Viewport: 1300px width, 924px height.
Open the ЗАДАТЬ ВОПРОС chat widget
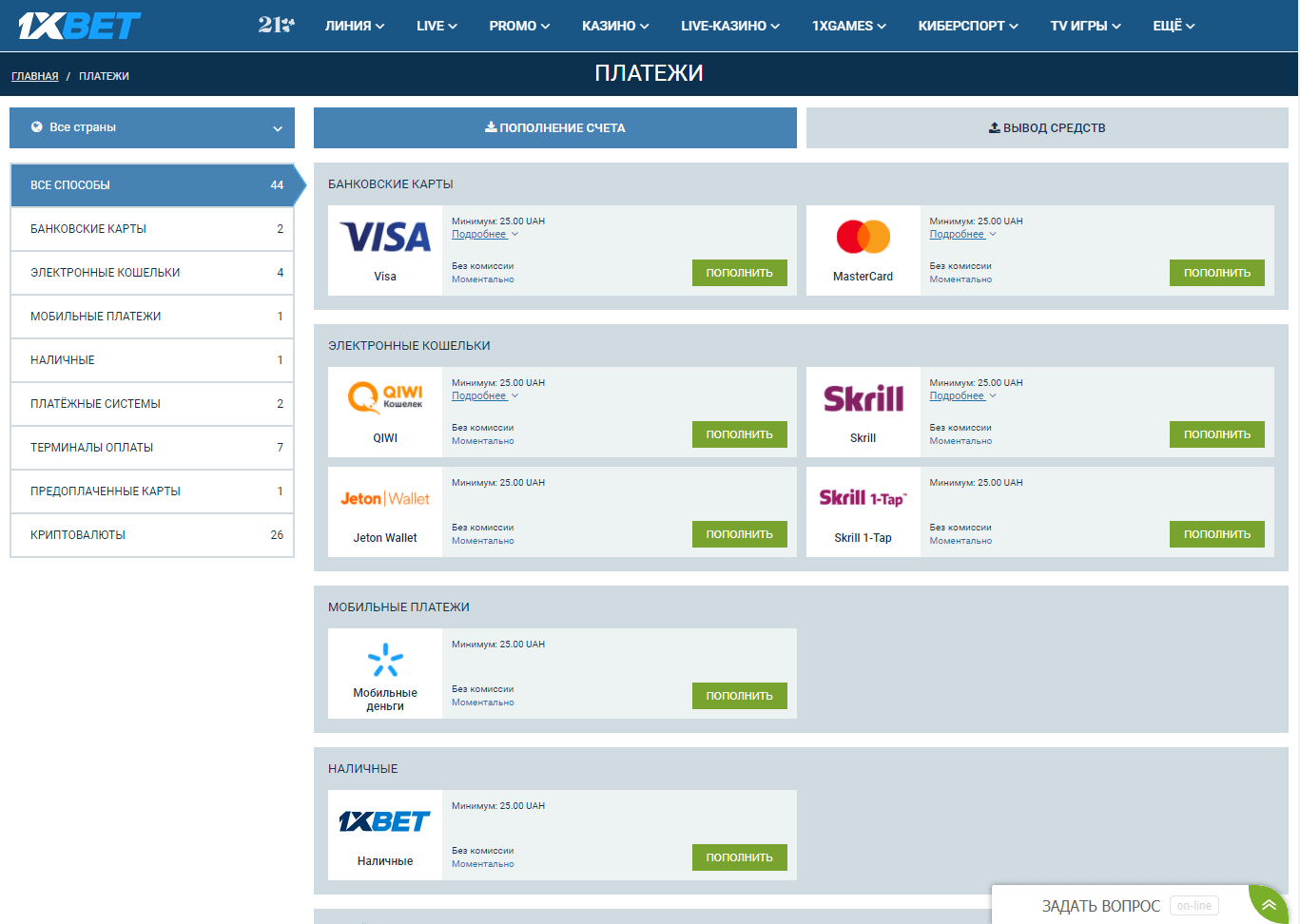pos(1101,906)
